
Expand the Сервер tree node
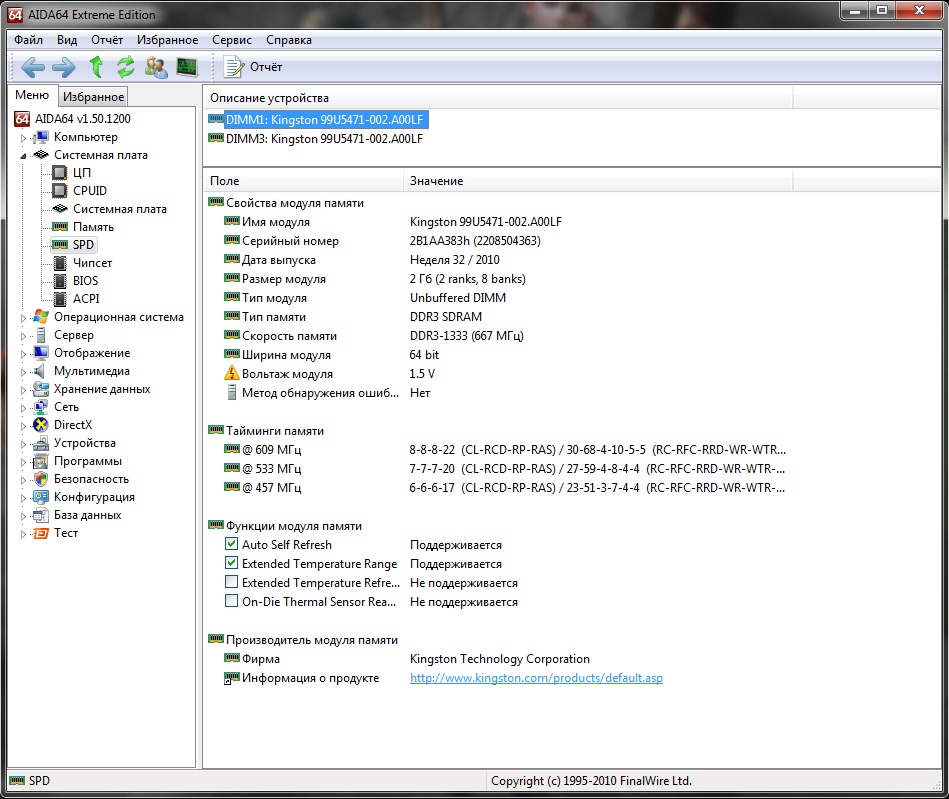click(x=23, y=336)
